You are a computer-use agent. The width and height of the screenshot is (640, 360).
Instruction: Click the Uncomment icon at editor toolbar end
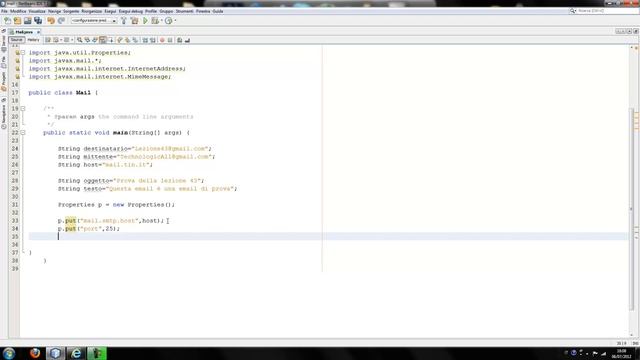(x=187, y=40)
